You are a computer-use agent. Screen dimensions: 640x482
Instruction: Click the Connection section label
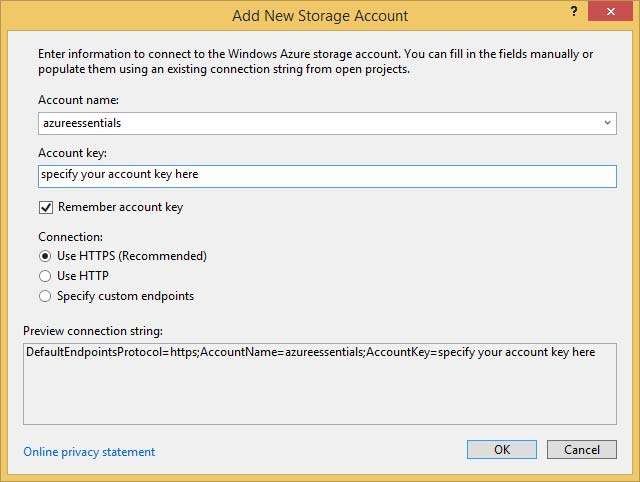tap(71, 237)
